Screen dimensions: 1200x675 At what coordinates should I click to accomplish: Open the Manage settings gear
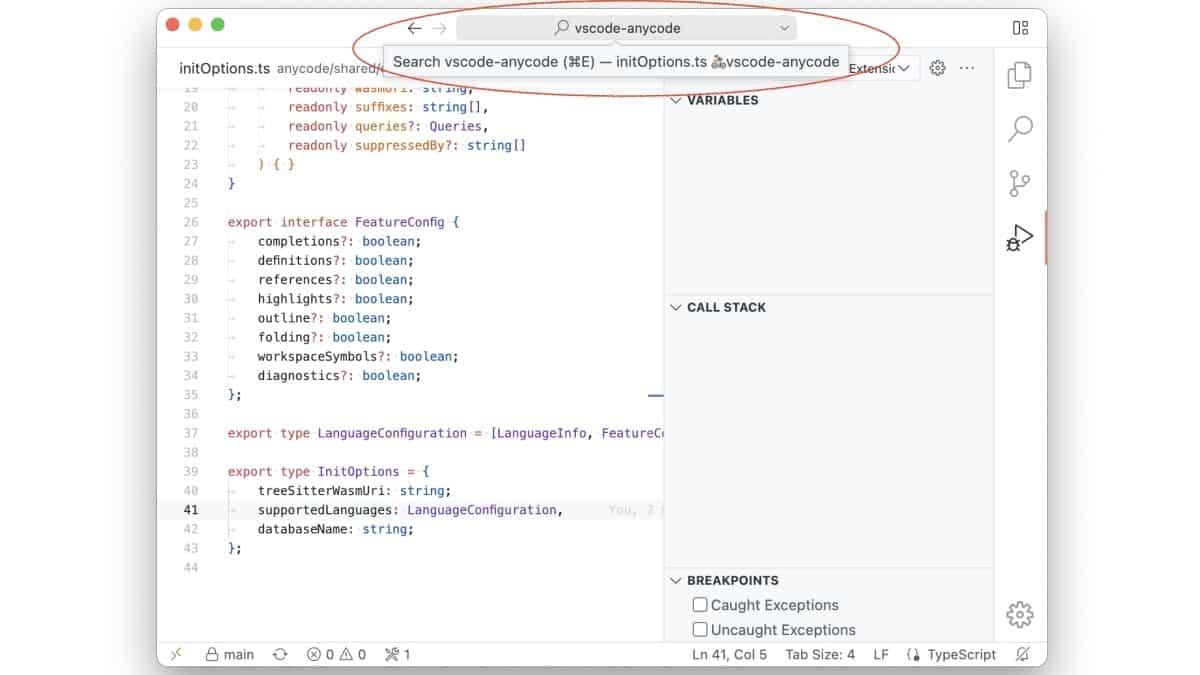coord(1019,614)
